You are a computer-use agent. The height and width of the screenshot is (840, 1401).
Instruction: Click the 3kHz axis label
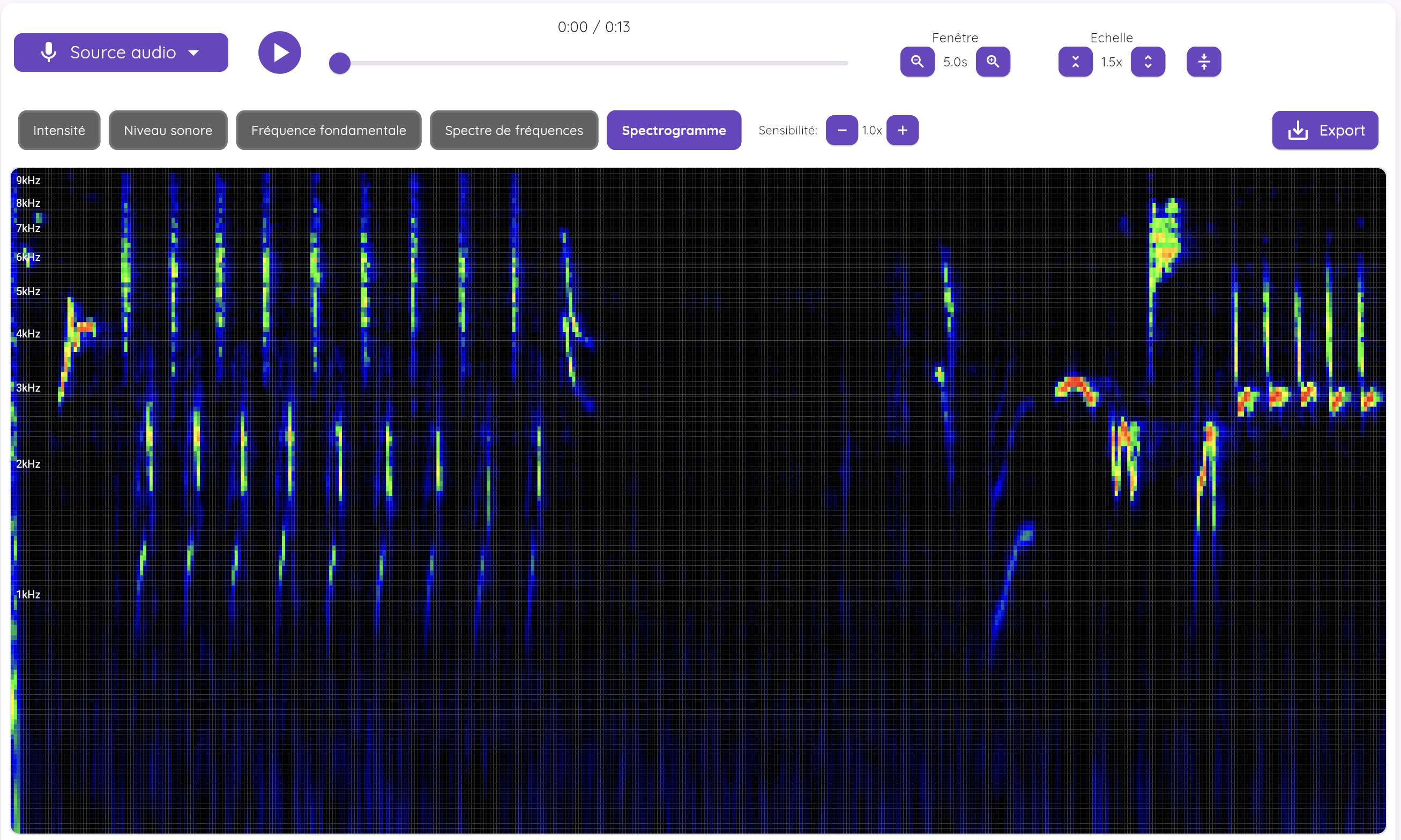point(28,387)
